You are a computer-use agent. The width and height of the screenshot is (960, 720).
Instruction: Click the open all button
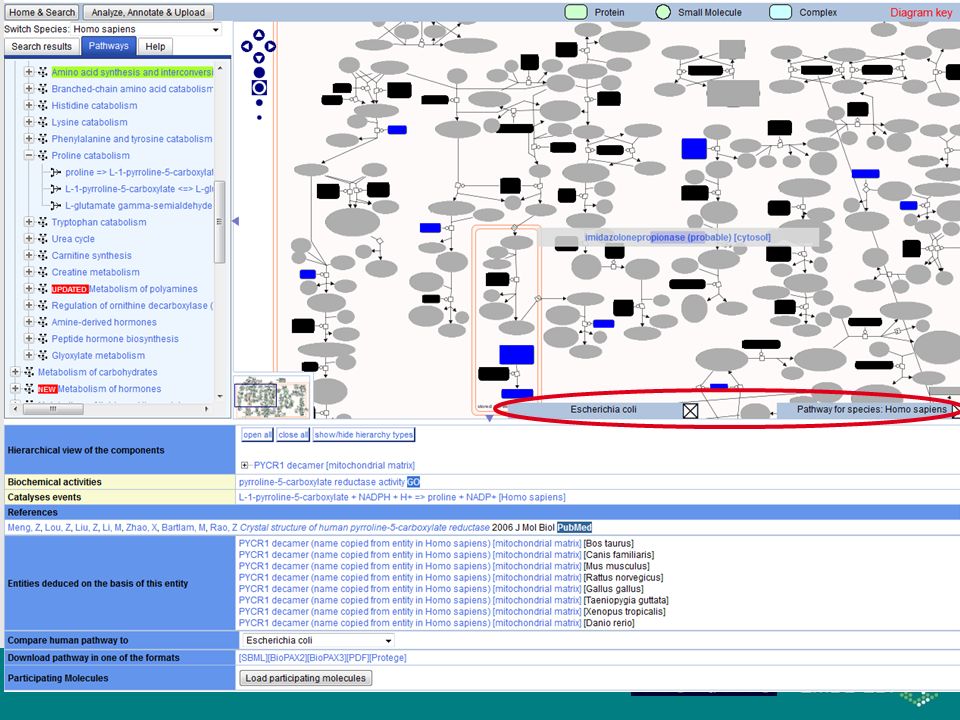[x=257, y=435]
